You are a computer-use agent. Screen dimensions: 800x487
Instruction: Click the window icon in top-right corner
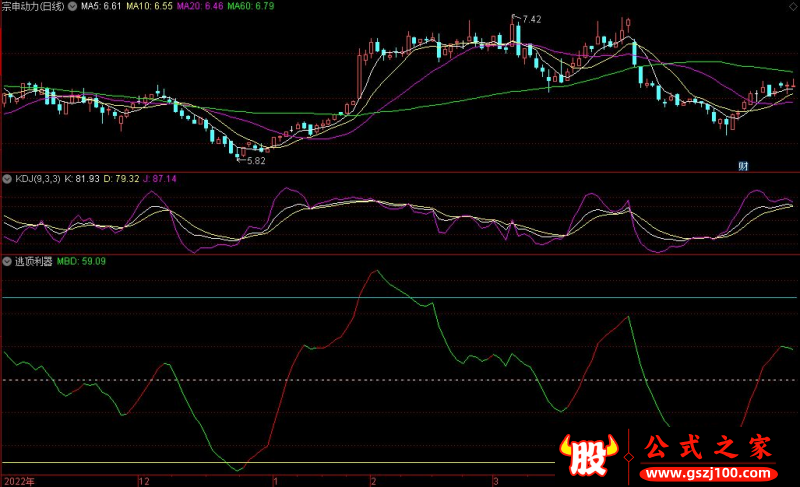click(792, 6)
